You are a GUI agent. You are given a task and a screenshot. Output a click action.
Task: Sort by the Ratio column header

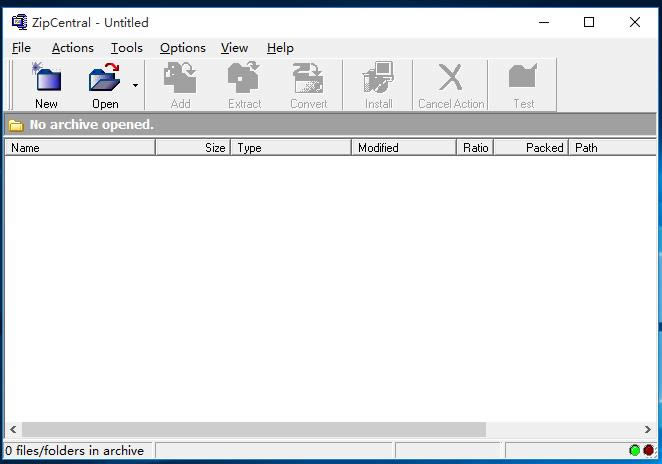pyautogui.click(x=475, y=148)
